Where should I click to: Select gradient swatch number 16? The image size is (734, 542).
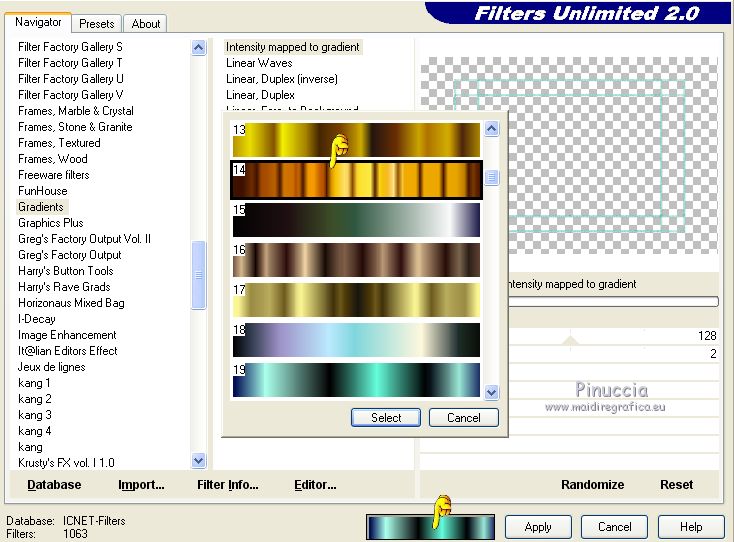[356, 259]
